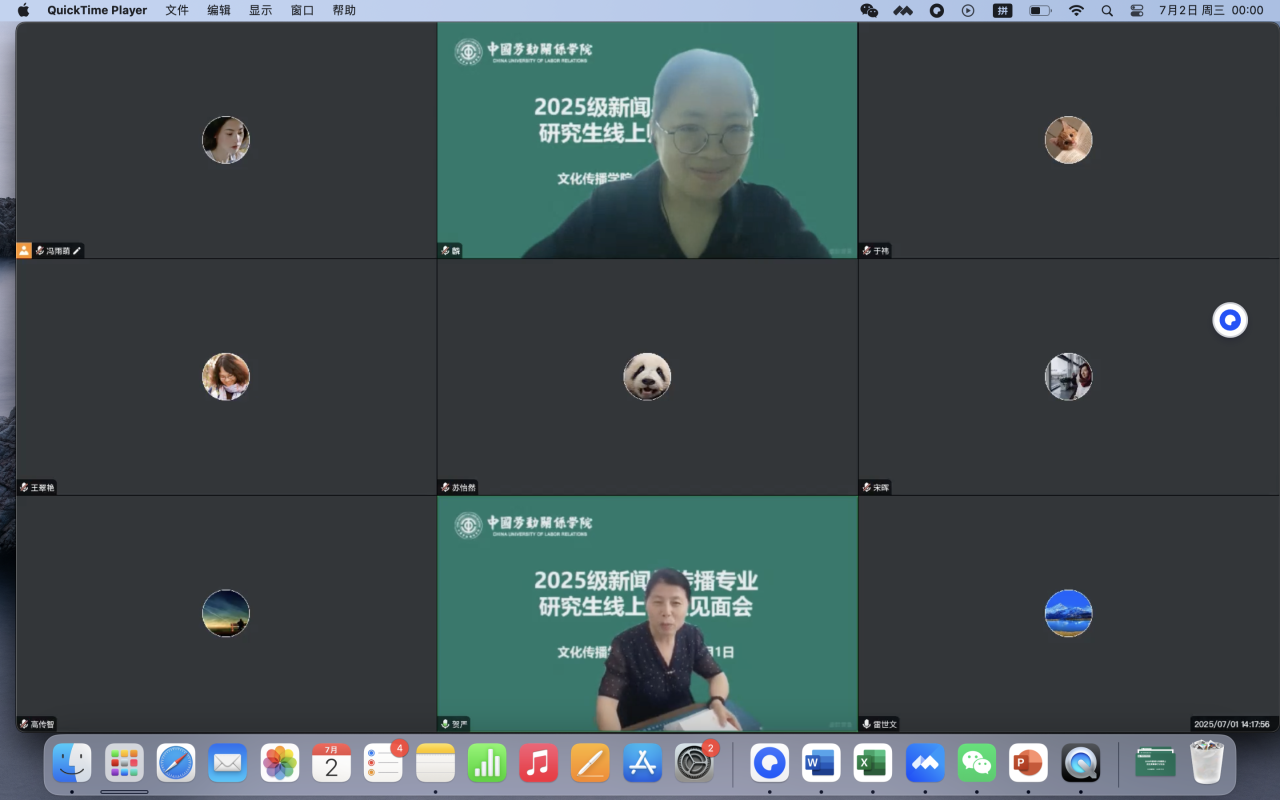Screen dimensions: 1280x800
Task: Click the play circle icon in menu bar
Action: click(968, 10)
